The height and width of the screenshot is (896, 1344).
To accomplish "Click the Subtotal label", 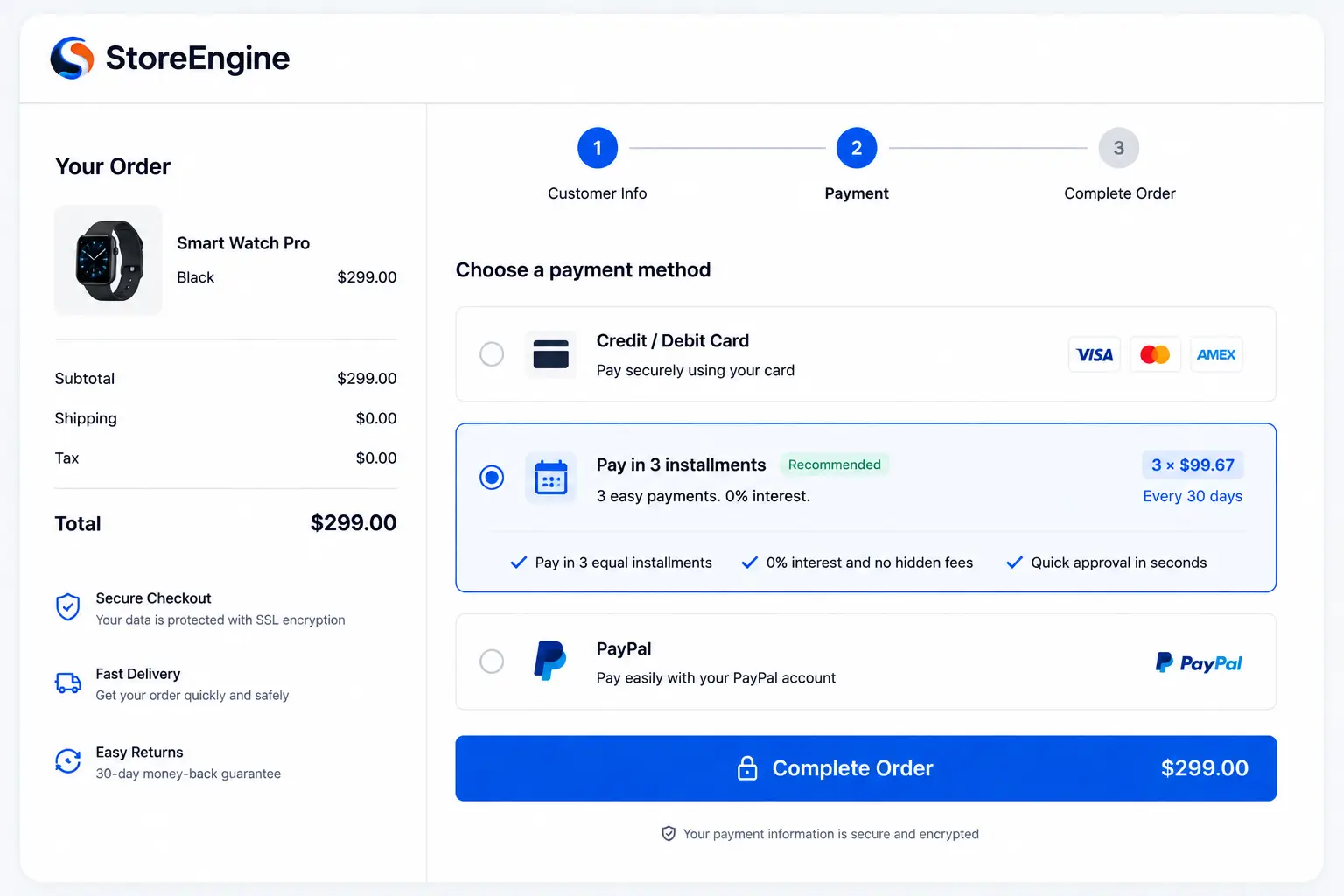I will click(x=85, y=379).
